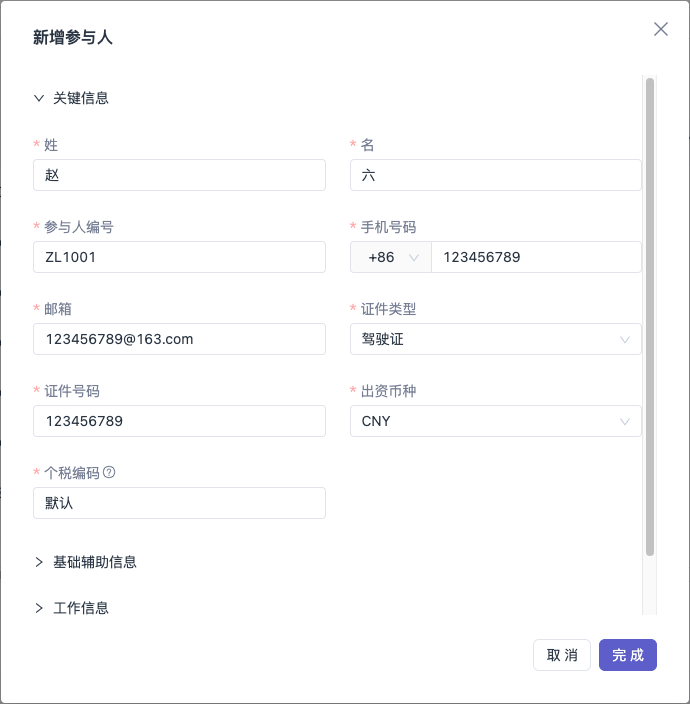This screenshot has width=690, height=704.
Task: Click the 取消 button
Action: pos(562,655)
